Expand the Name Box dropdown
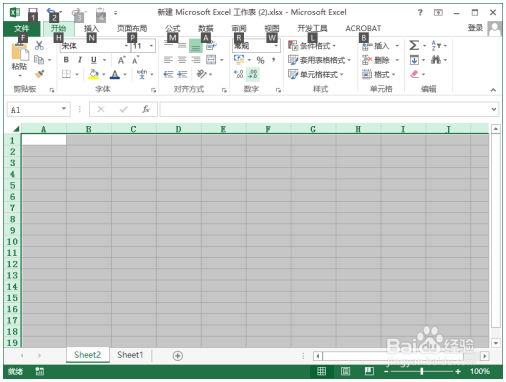The image size is (506, 382). pos(64,109)
